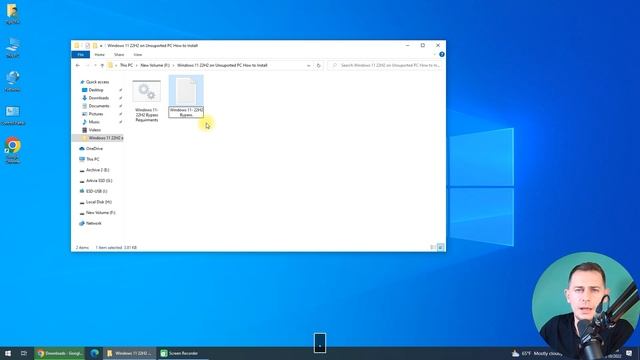Viewport: 640px width, 360px height.
Task: Open Pictures in Quick access
Action: click(x=96, y=114)
